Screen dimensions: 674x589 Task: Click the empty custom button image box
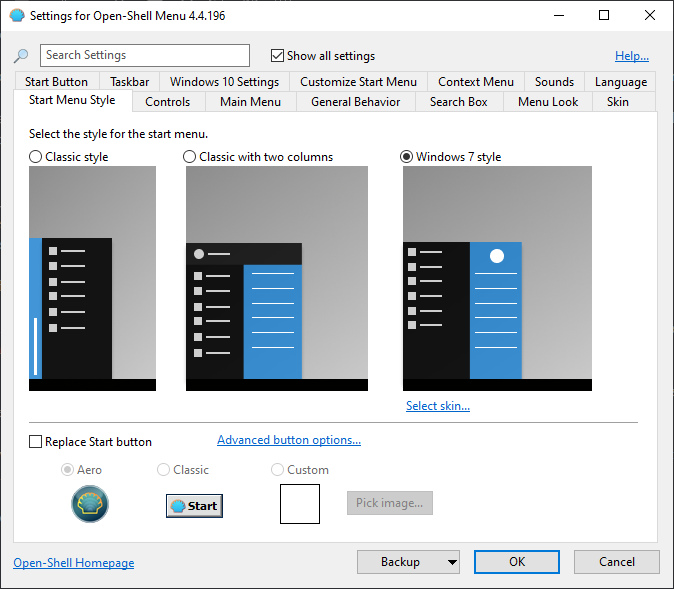coord(300,504)
